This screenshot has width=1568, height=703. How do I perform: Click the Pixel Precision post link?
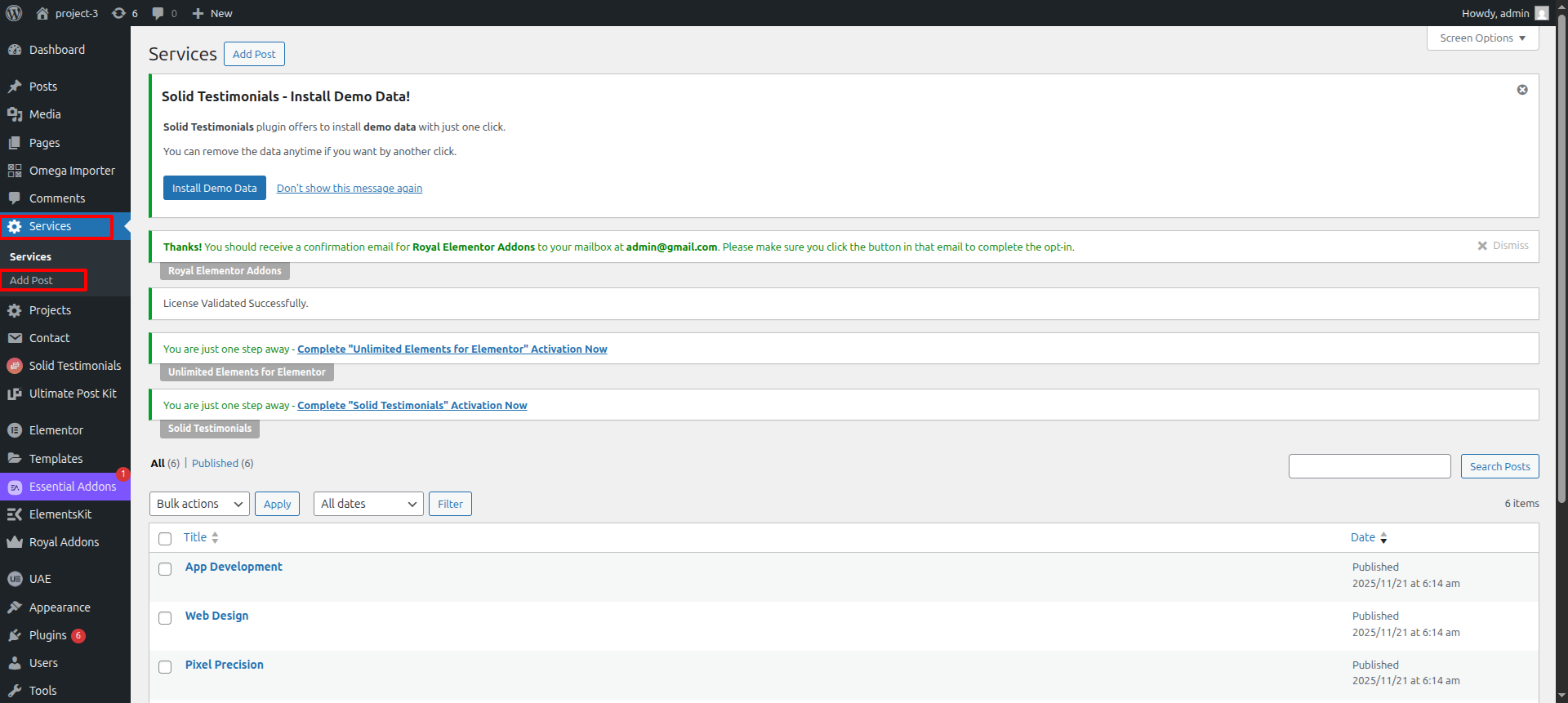point(224,665)
